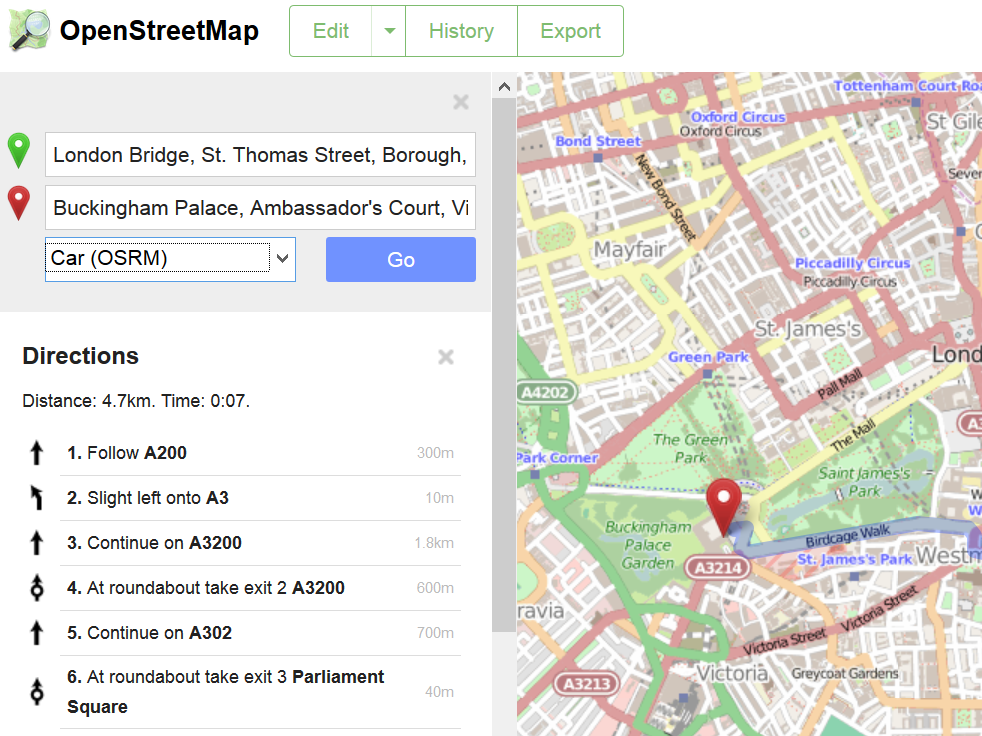This screenshot has height=736, width=982.
Task: Click the New Bond Street label
Action: pyautogui.click(x=666, y=197)
